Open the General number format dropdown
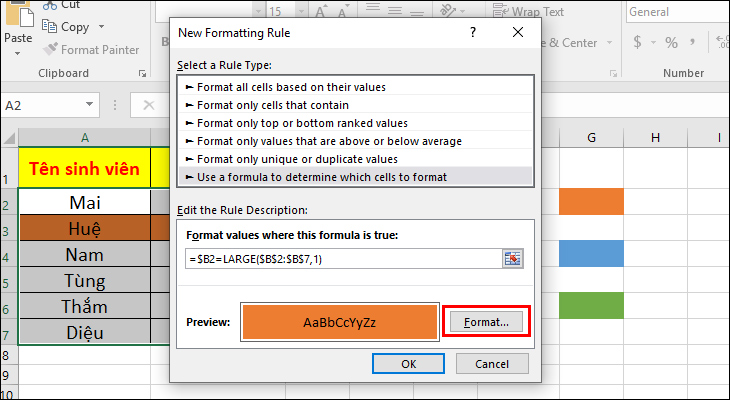 [x=677, y=12]
